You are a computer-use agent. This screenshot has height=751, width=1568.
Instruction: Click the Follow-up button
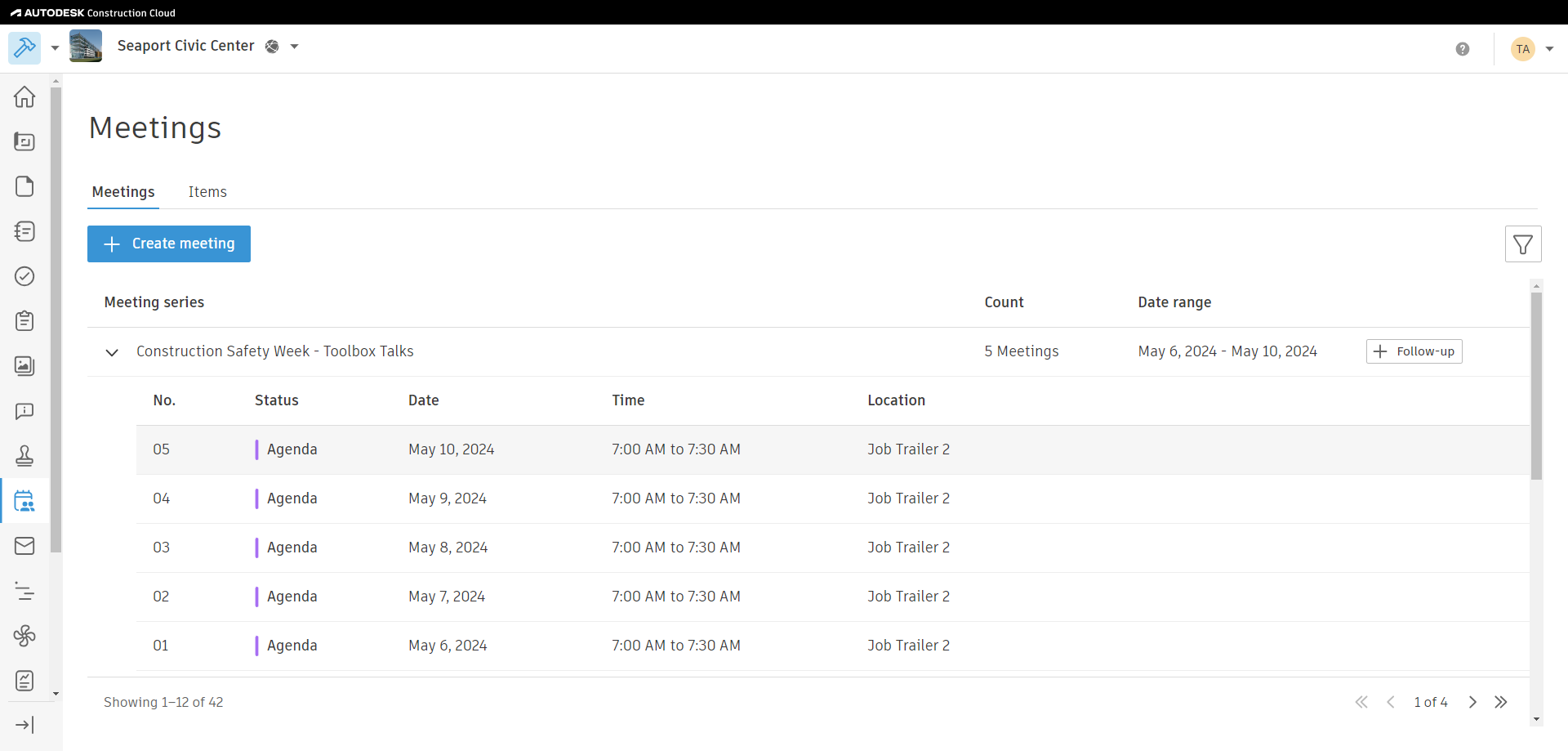(x=1414, y=351)
